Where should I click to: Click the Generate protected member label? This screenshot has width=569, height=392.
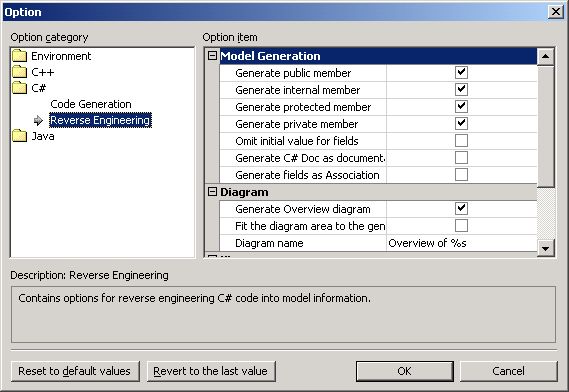pos(303,107)
